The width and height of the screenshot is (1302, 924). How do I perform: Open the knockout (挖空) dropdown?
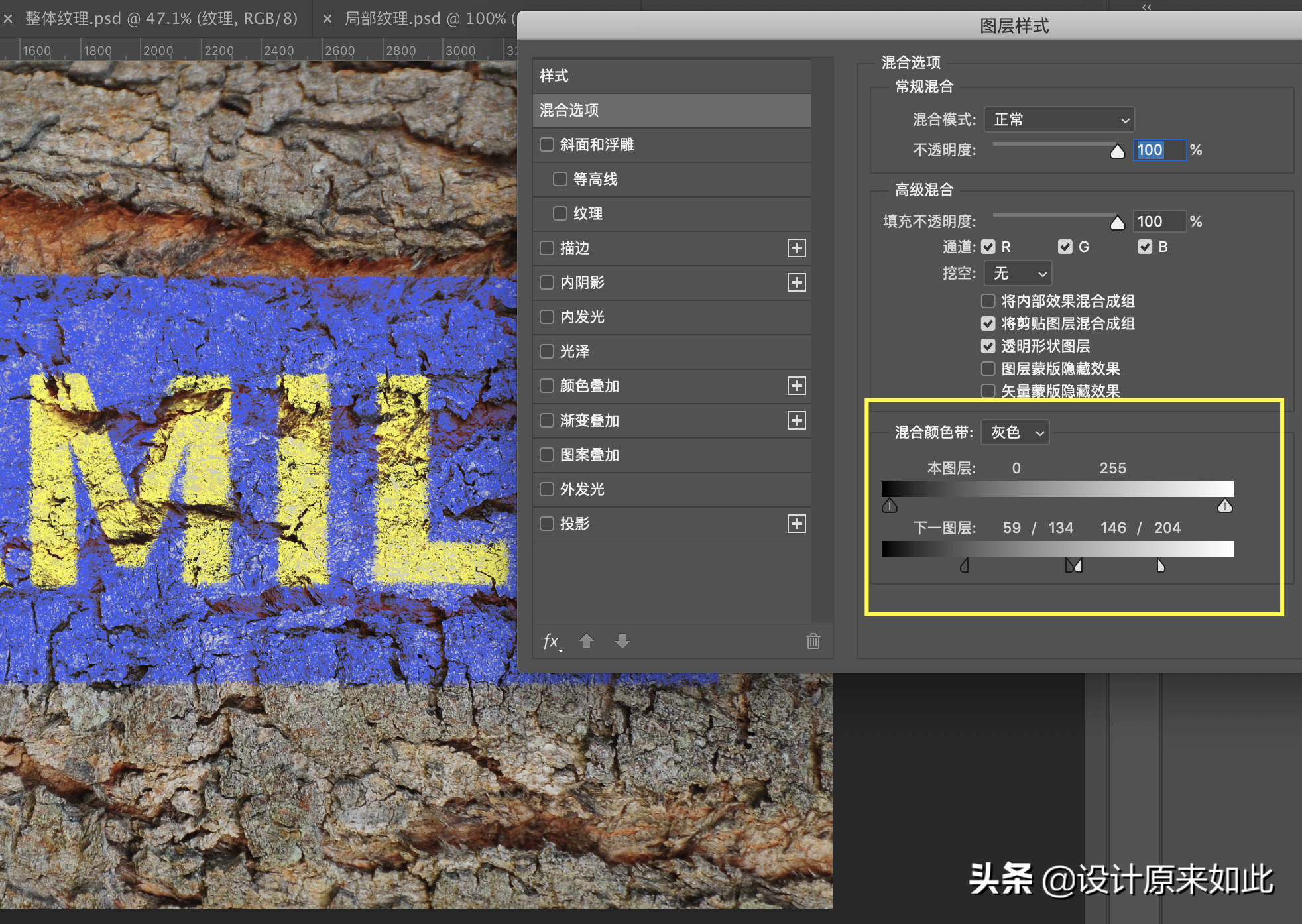pyautogui.click(x=1018, y=273)
